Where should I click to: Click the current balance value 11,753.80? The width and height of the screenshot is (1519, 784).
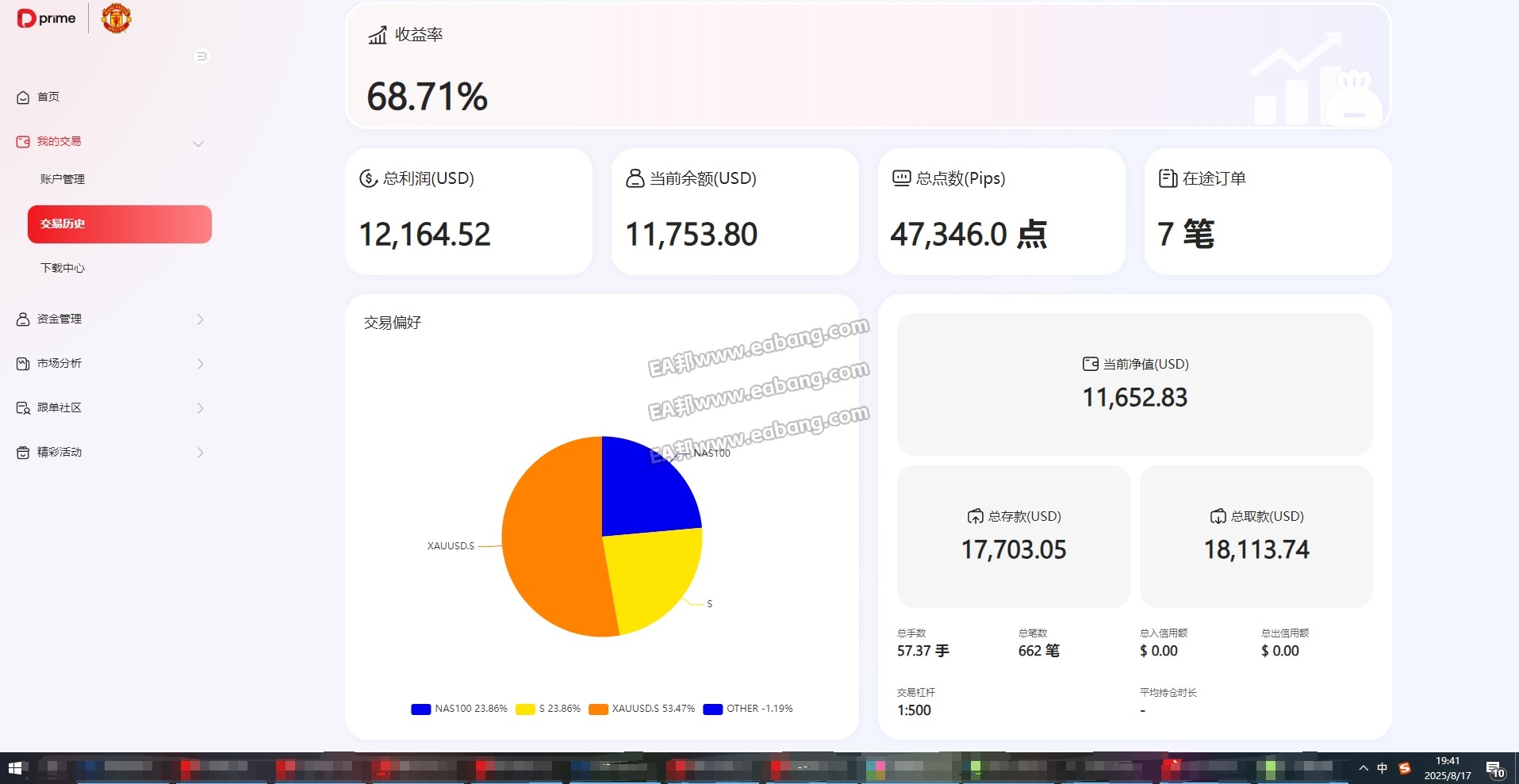click(x=692, y=235)
